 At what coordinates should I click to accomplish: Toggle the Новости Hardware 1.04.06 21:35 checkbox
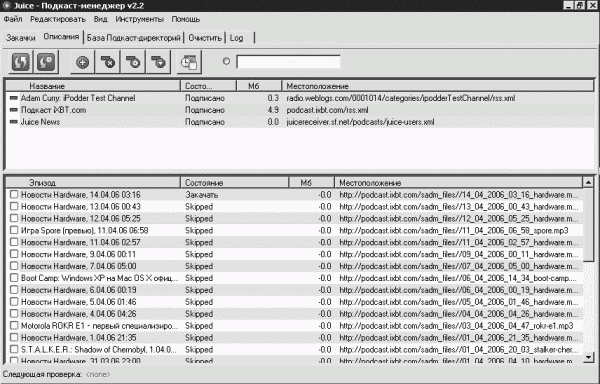pos(14,337)
